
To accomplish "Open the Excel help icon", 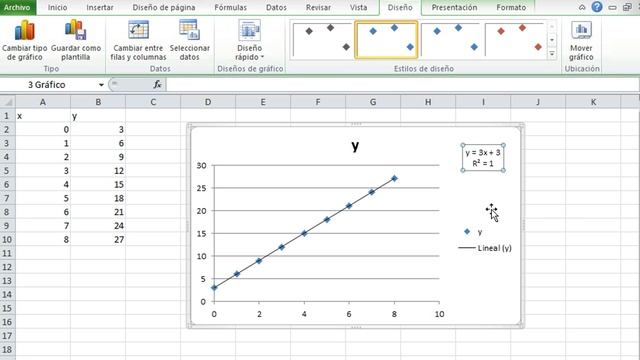I will pos(597,7).
